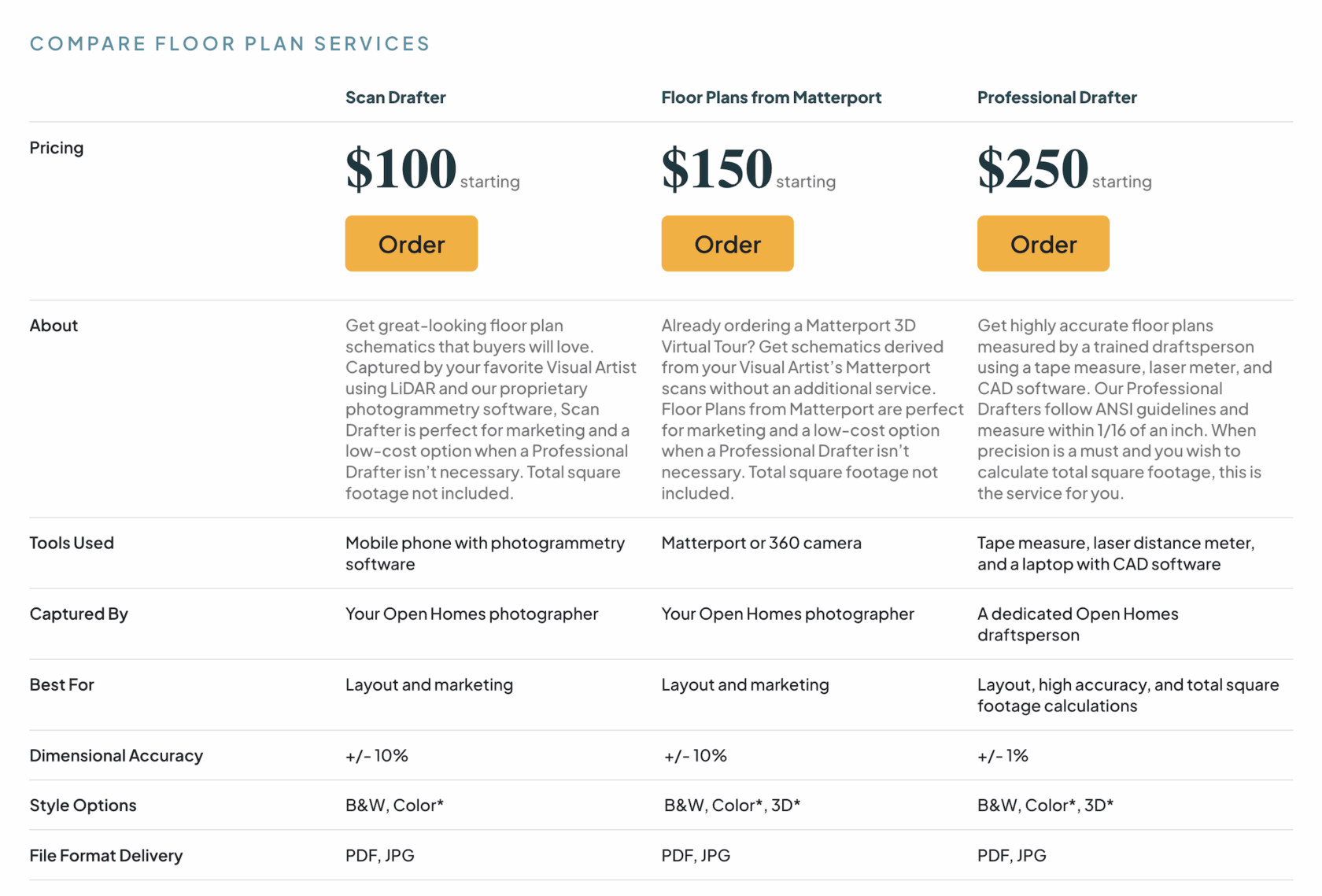Click the Captured By row label
This screenshot has height=896, width=1322.
pyautogui.click(x=79, y=614)
